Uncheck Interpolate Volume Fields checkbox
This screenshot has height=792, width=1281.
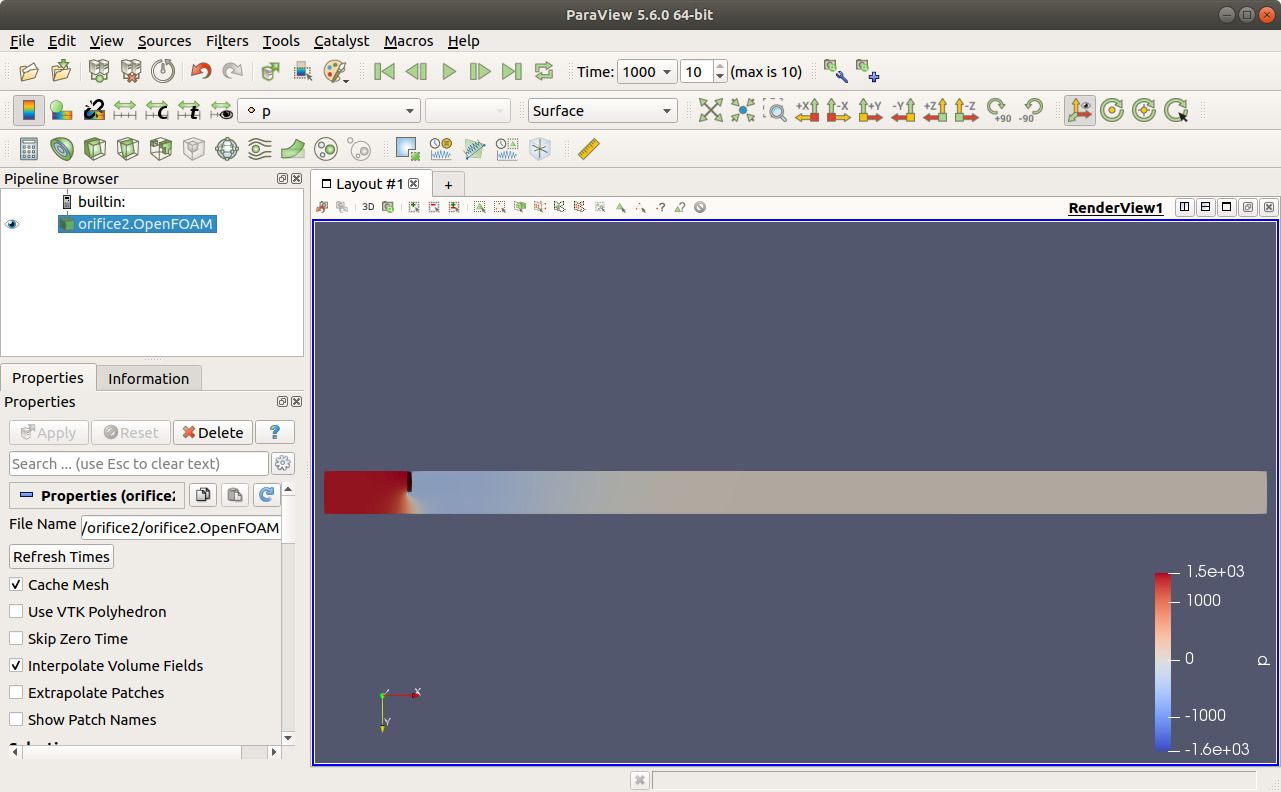coord(16,665)
